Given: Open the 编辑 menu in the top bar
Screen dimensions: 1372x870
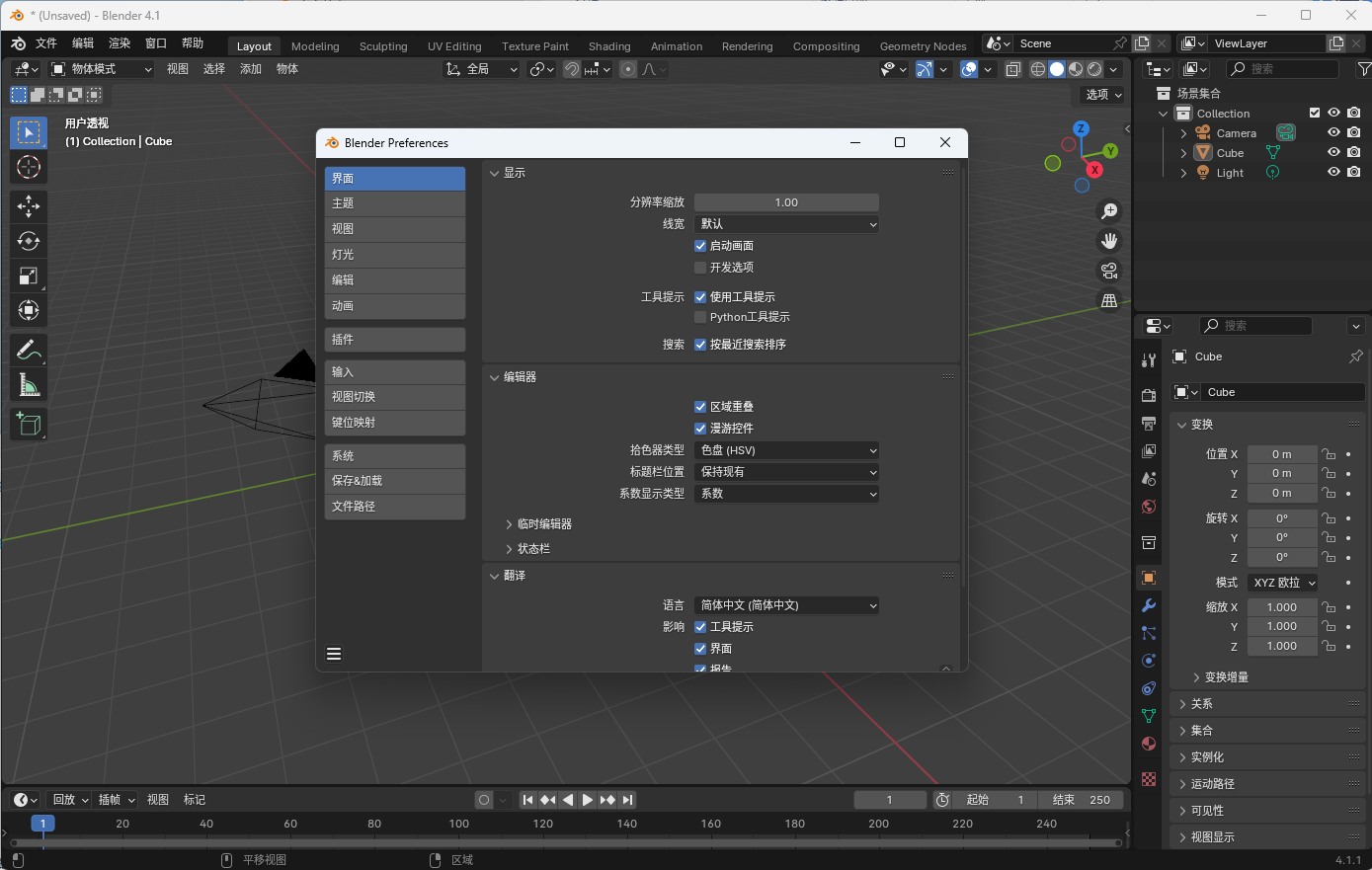Looking at the screenshot, I should [82, 42].
